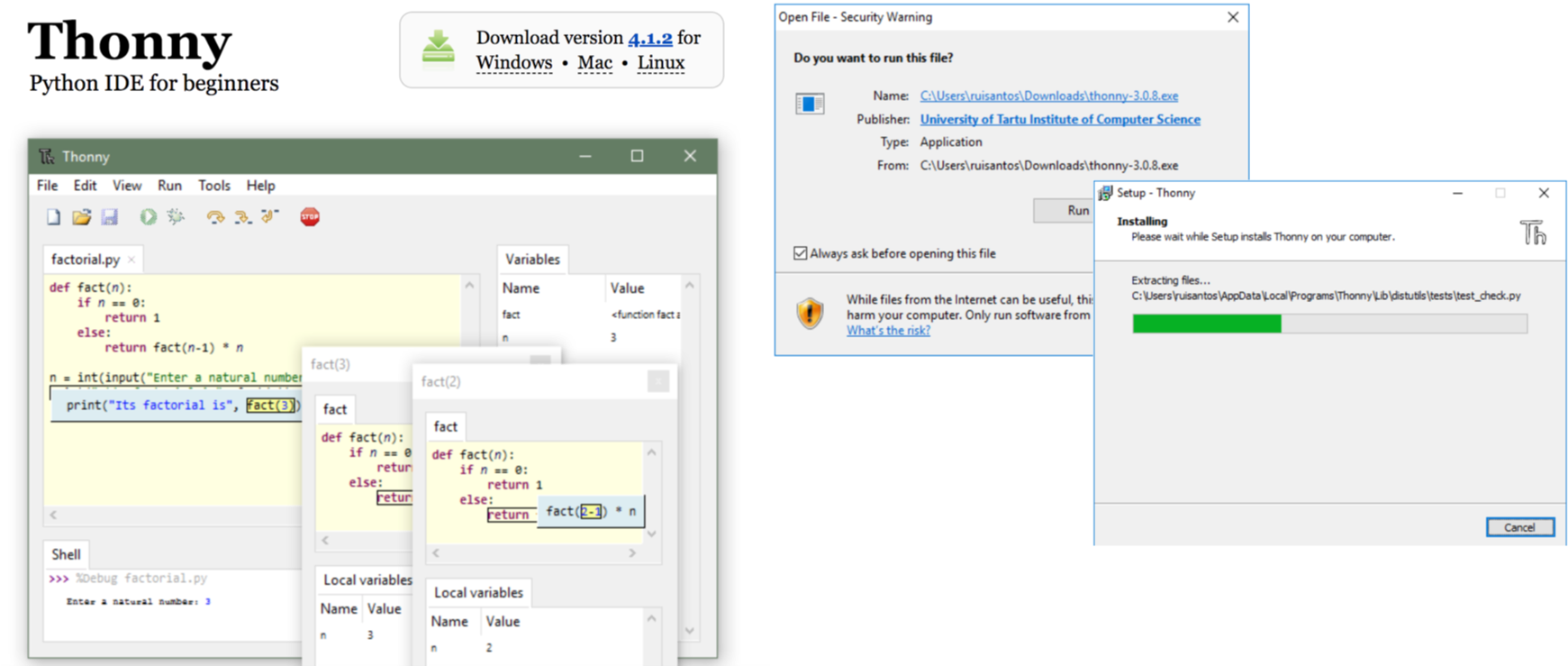Click the Th logo in Setup dialog
This screenshot has height=666, width=1568.
pos(1533,233)
